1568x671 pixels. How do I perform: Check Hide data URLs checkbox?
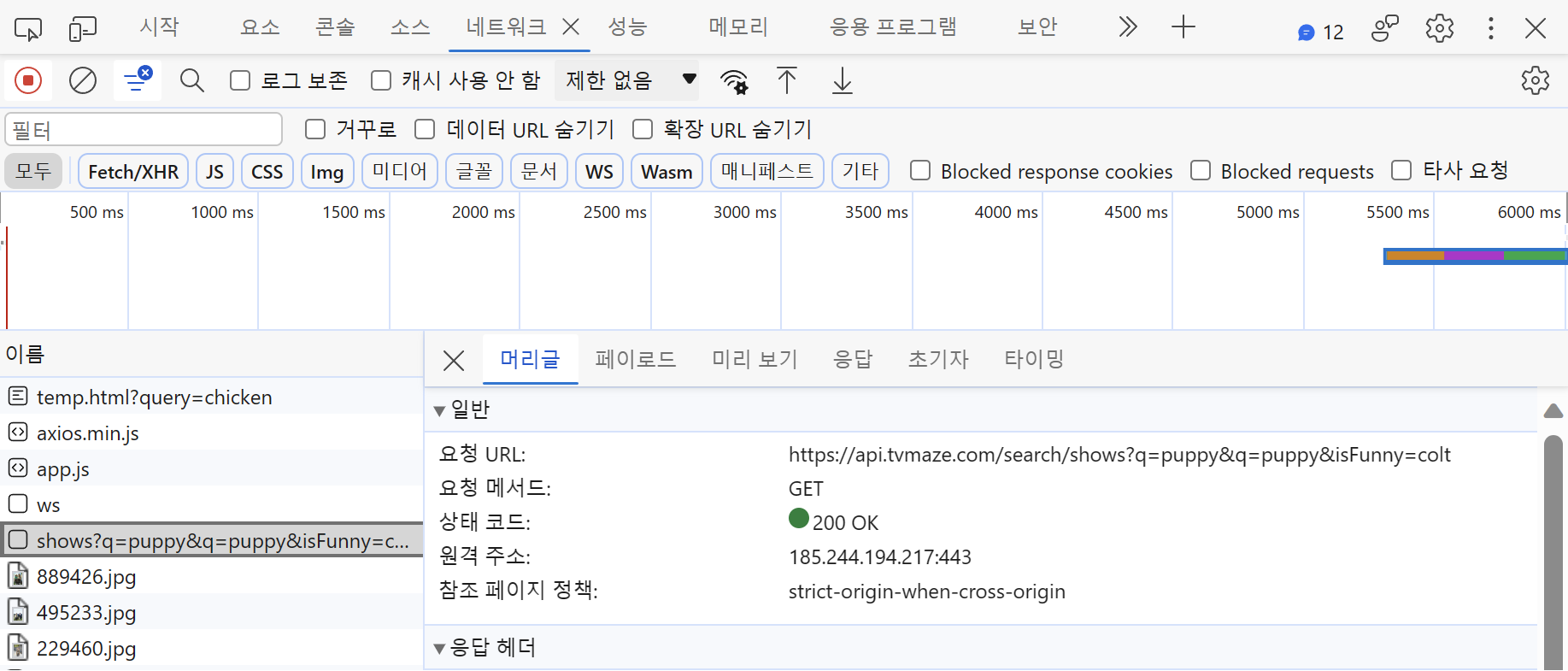coord(425,129)
